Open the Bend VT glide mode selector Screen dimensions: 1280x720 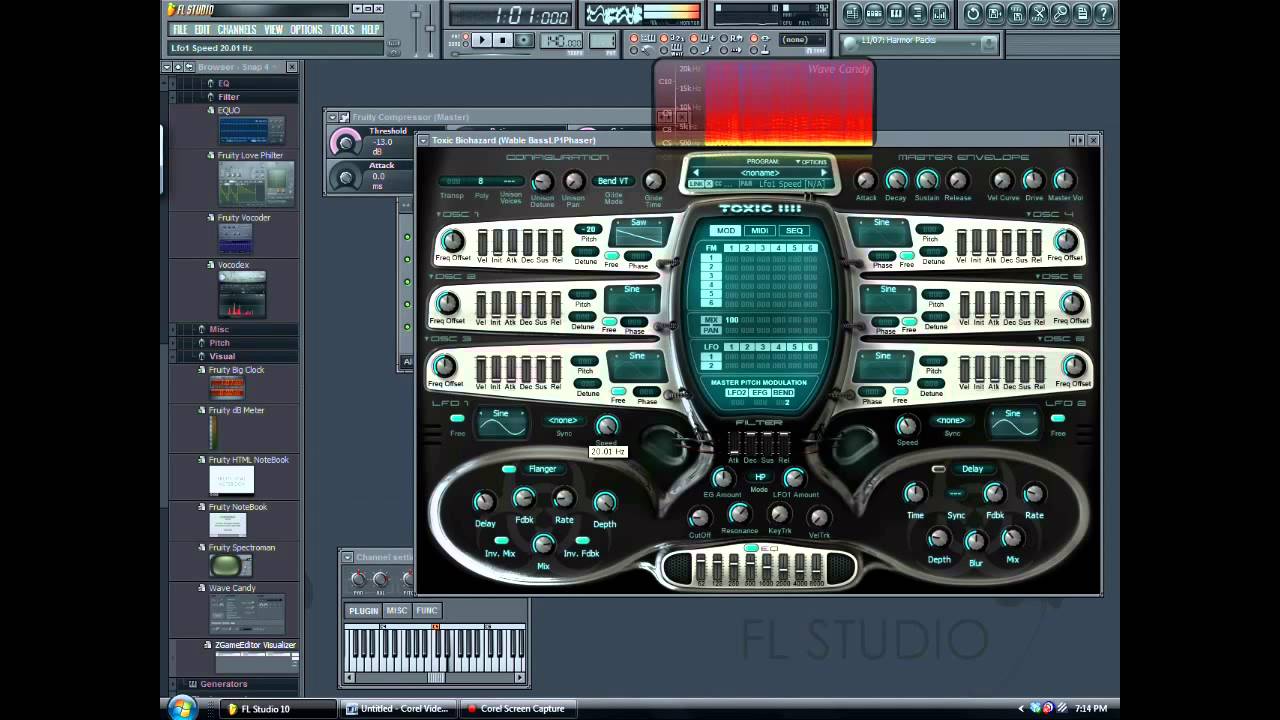click(x=613, y=181)
